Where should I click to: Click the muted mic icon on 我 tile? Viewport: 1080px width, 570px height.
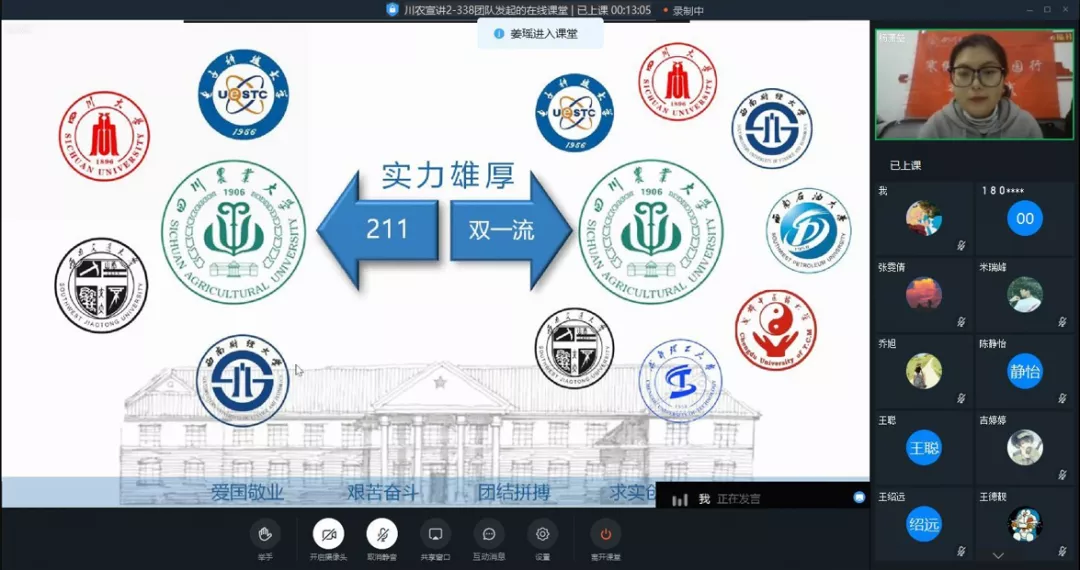click(x=961, y=245)
